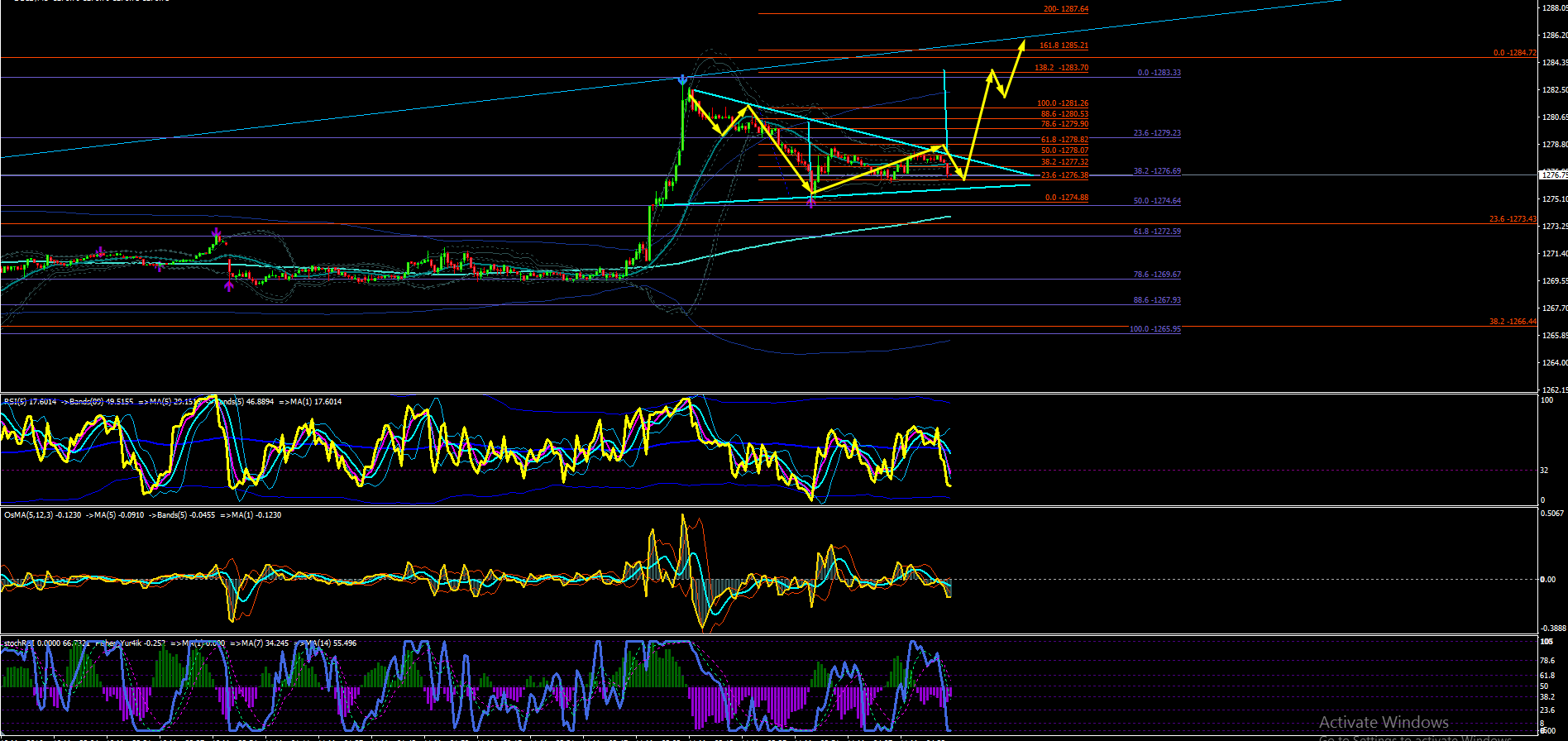Viewport: 1568px width, 741px height.
Task: Click the 138.2 -1283.70 Fibonacci label
Action: coord(1061,68)
